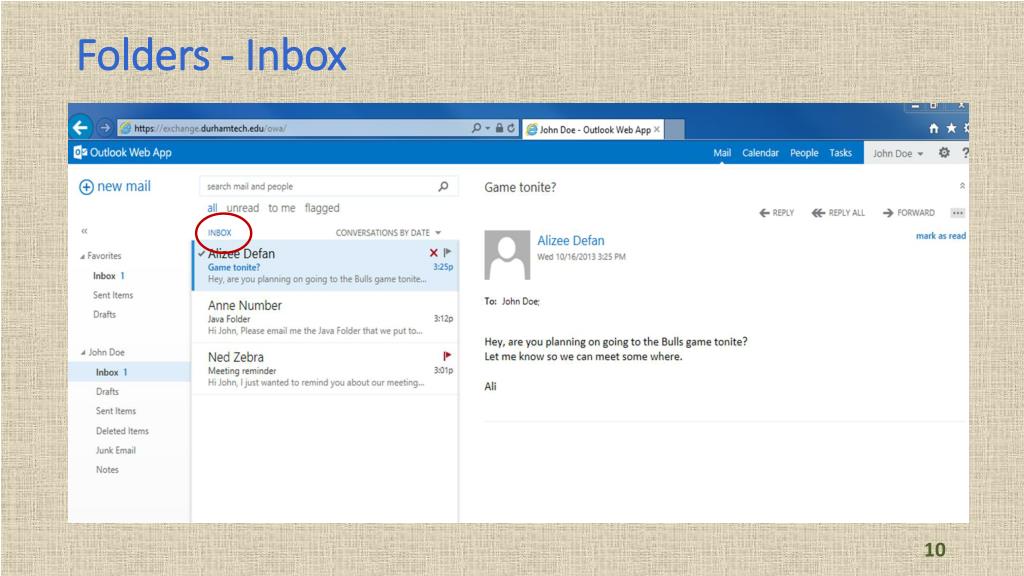Open Sent Items under Favorites
This screenshot has width=1024, height=576.
113,295
